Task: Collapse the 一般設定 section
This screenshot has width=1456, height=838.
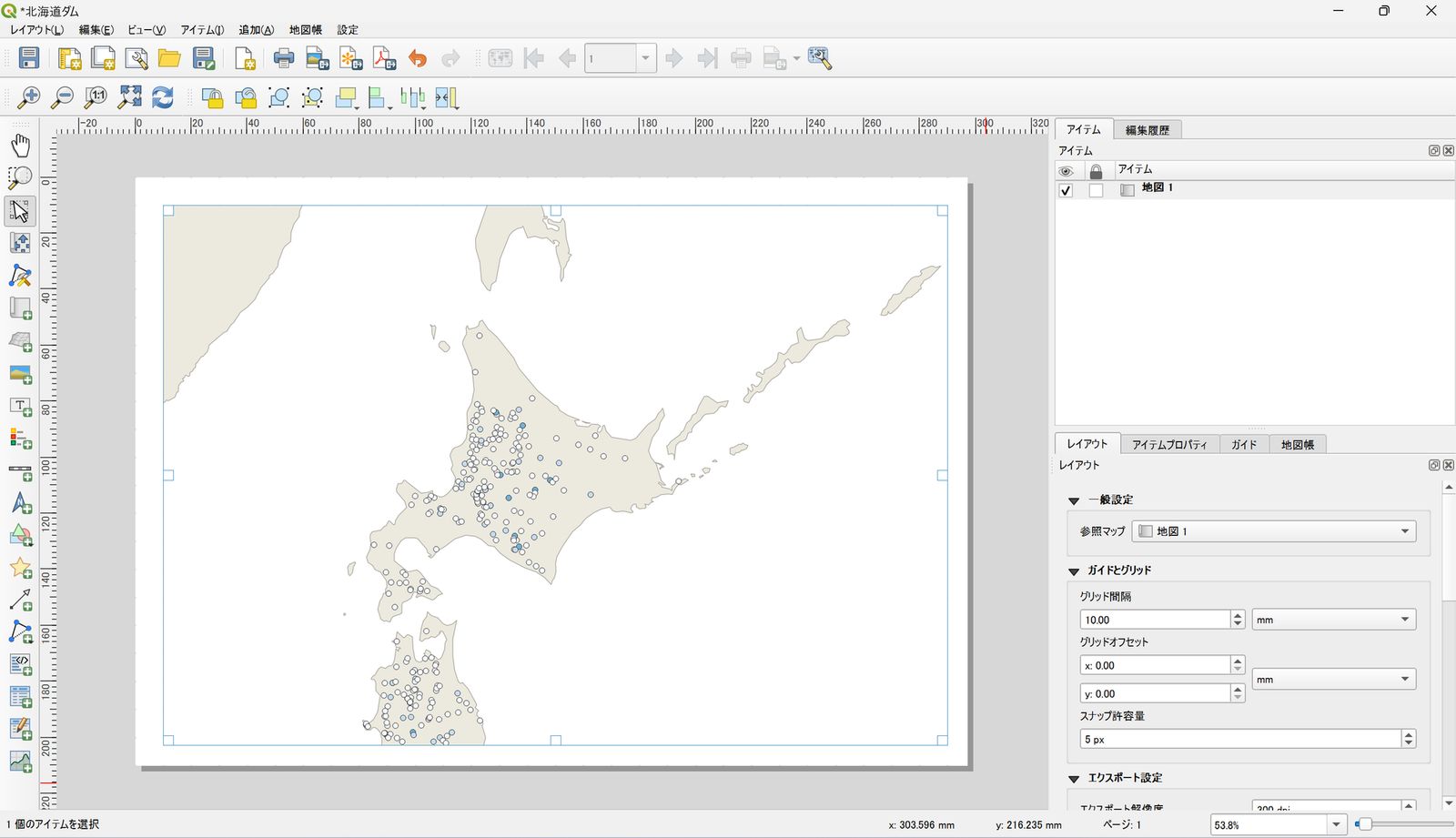Action: (1074, 500)
